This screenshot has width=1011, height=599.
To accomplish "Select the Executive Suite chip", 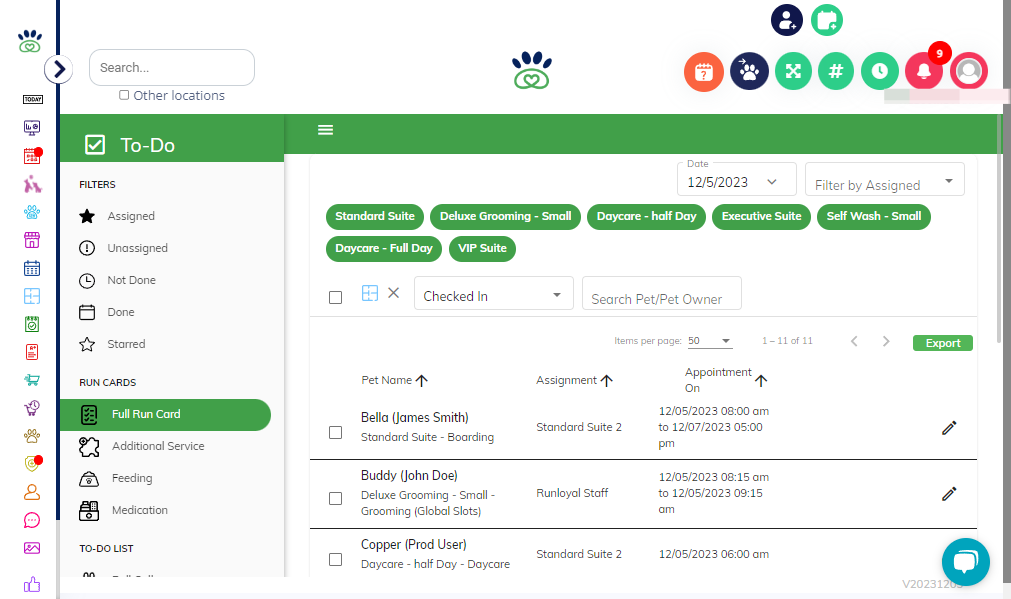I will click(761, 217).
